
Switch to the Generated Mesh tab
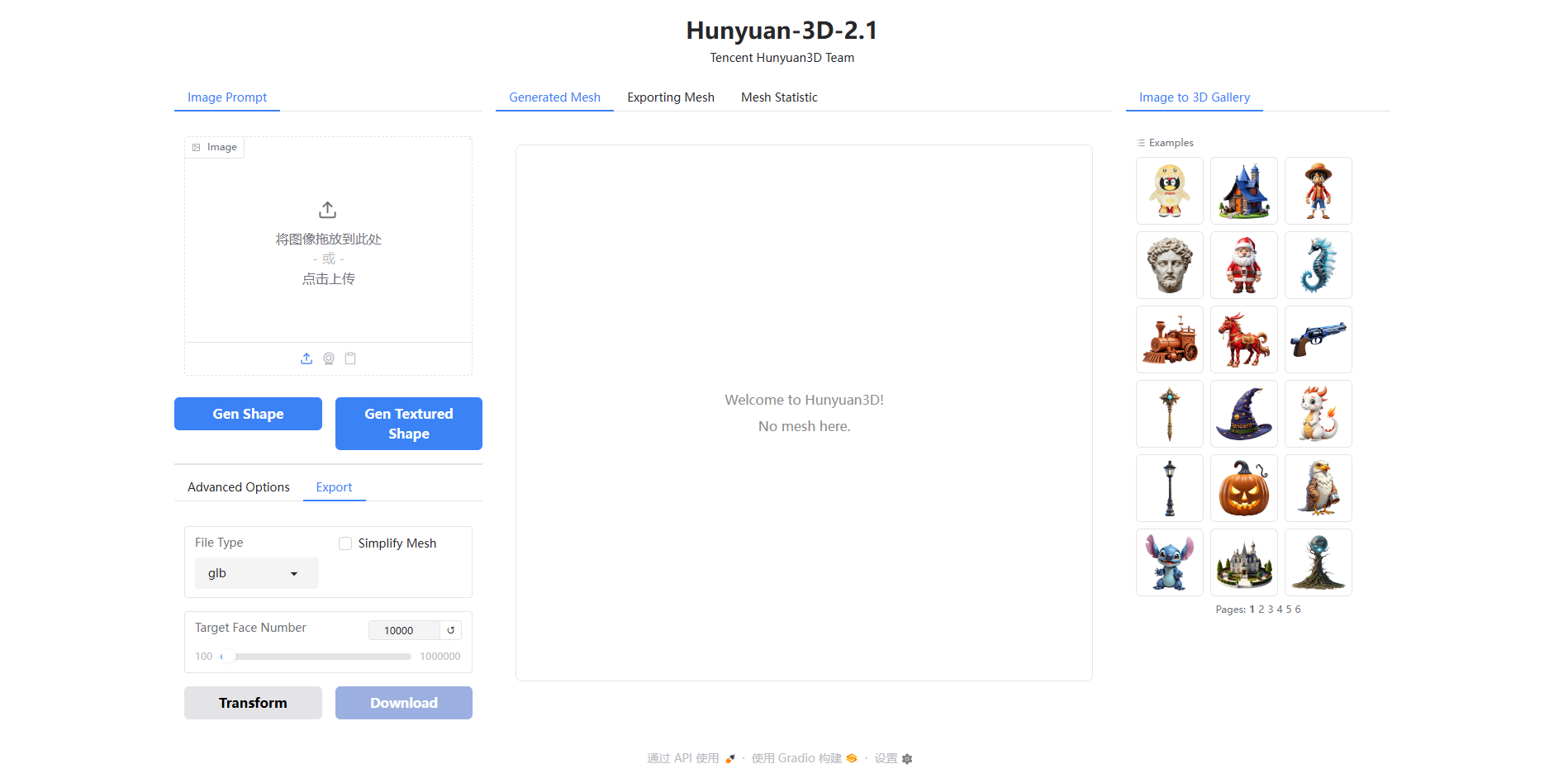(x=554, y=97)
